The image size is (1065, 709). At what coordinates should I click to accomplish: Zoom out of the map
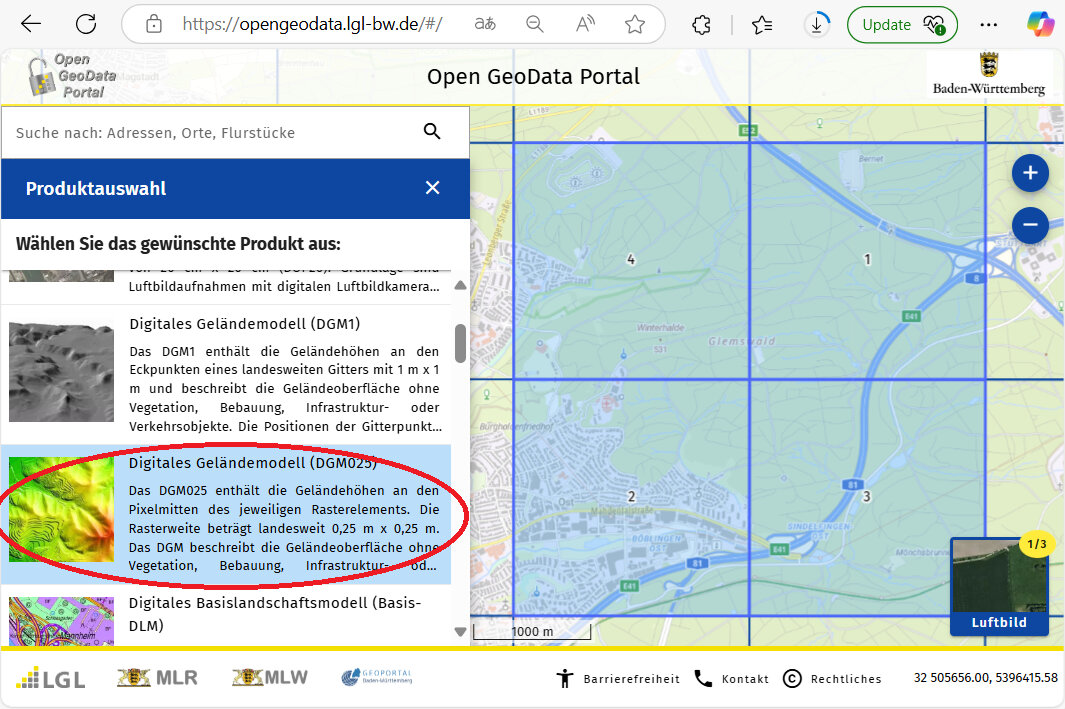click(x=1029, y=224)
